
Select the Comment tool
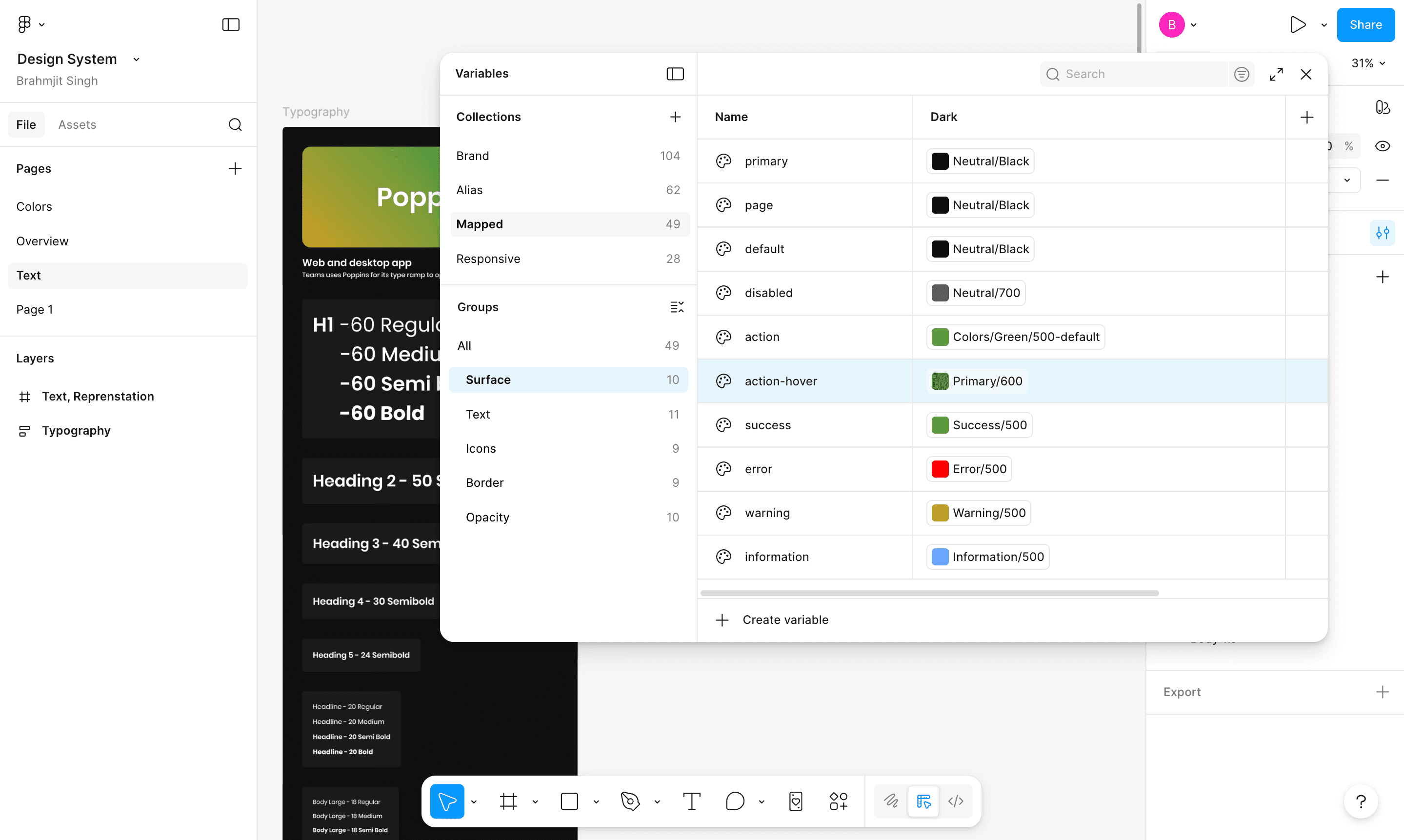pyautogui.click(x=735, y=801)
